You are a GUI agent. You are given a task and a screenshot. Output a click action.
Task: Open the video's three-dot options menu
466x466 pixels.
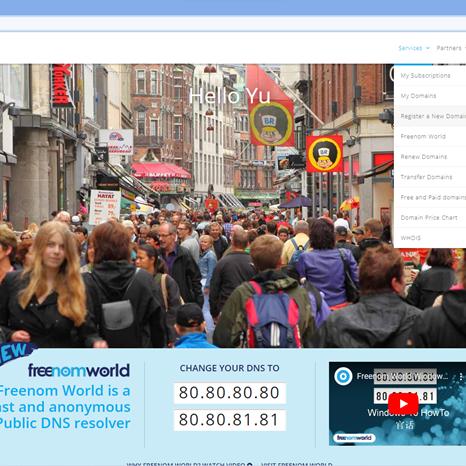[x=461, y=377]
